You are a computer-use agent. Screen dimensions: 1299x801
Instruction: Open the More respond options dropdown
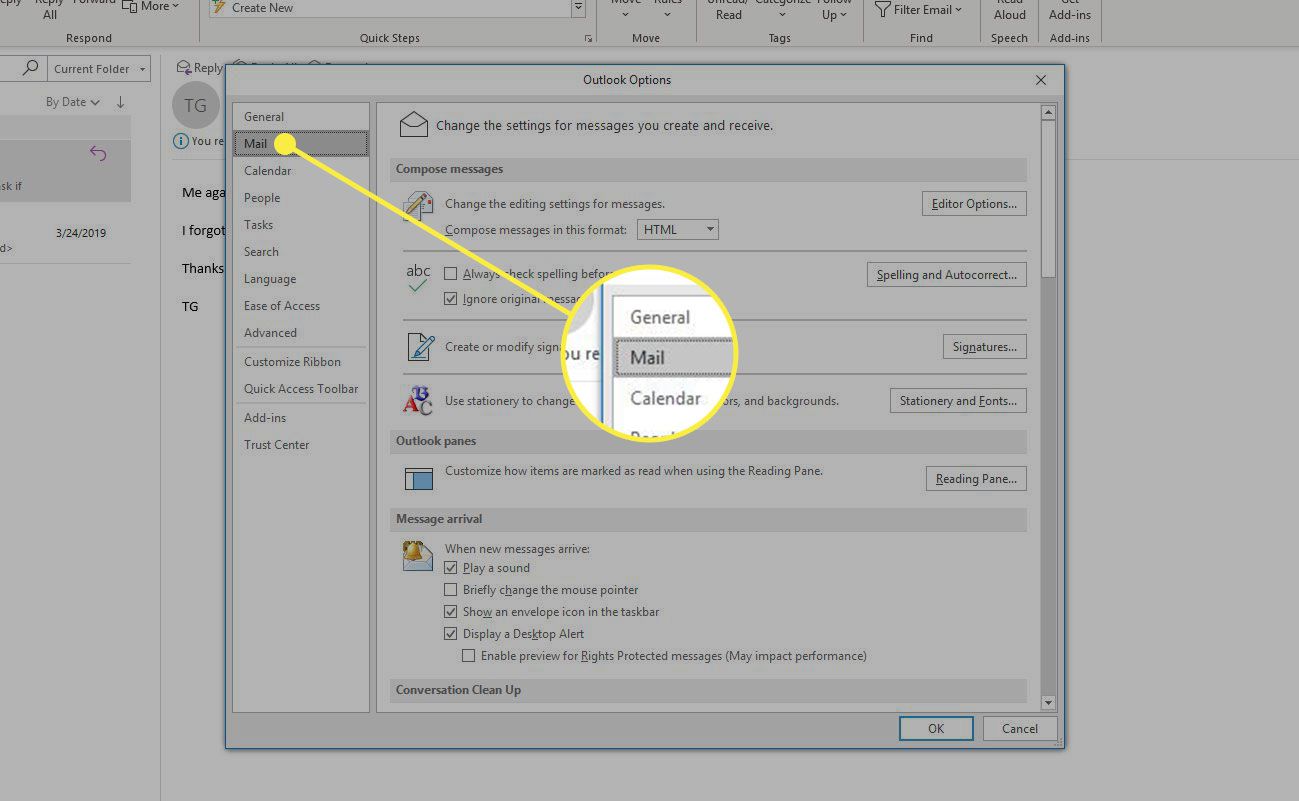point(150,6)
